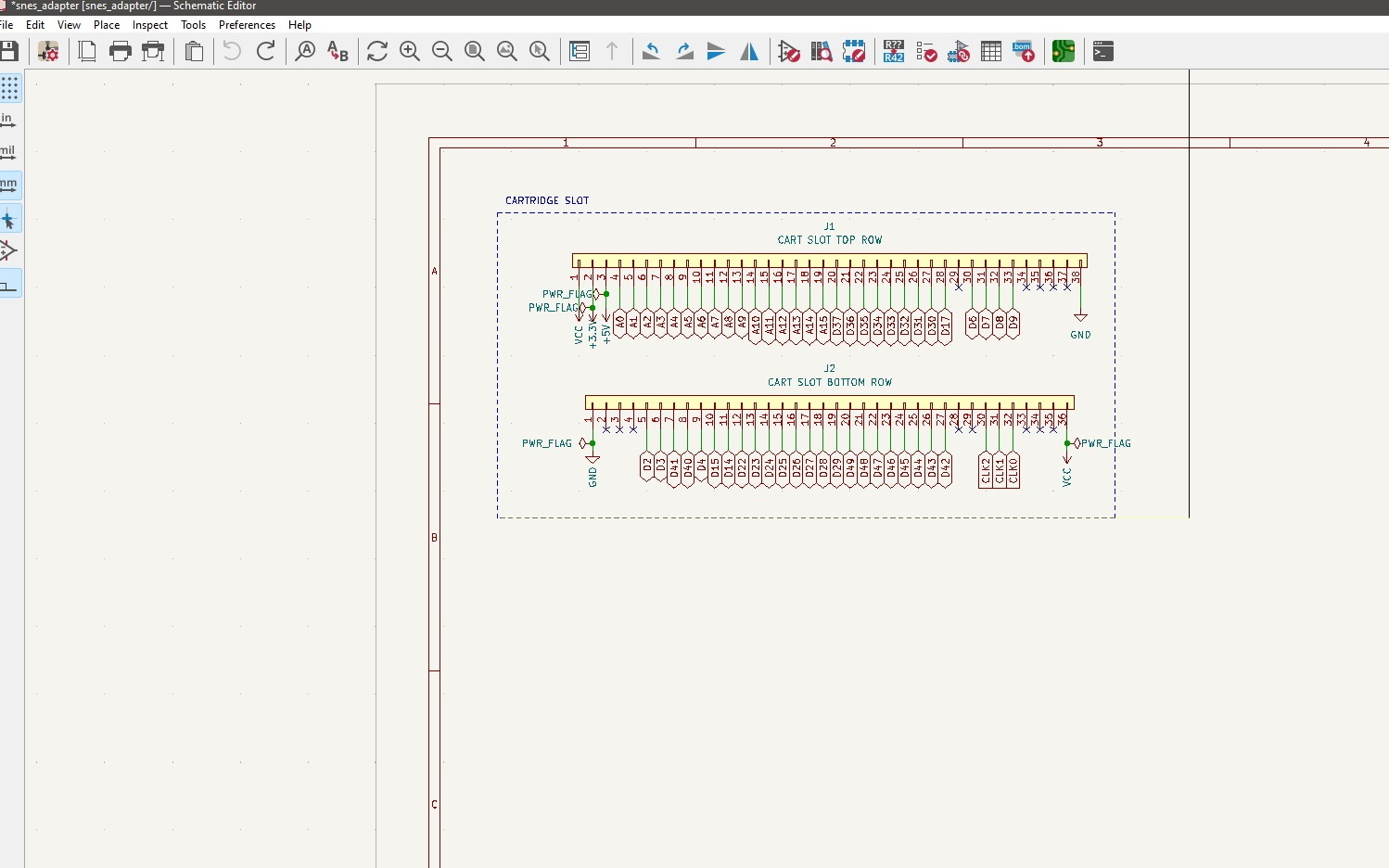Rotate selection counterclockwise icon
The width and height of the screenshot is (1389, 868).
651,52
